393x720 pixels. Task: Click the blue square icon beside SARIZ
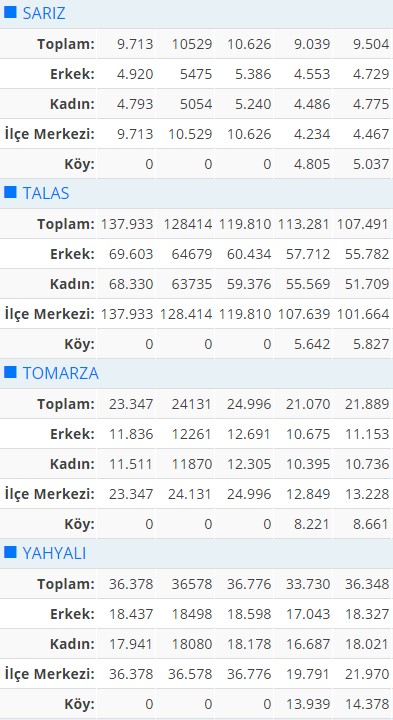[x=10, y=12]
